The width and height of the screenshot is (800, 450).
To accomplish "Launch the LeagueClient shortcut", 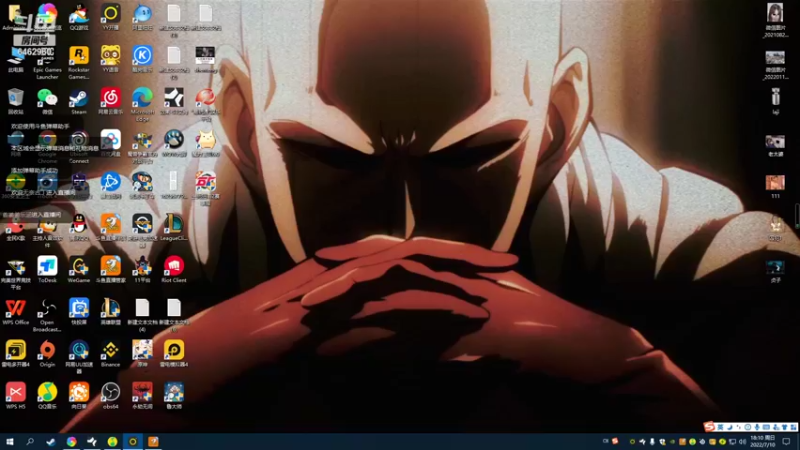I will point(174,223).
